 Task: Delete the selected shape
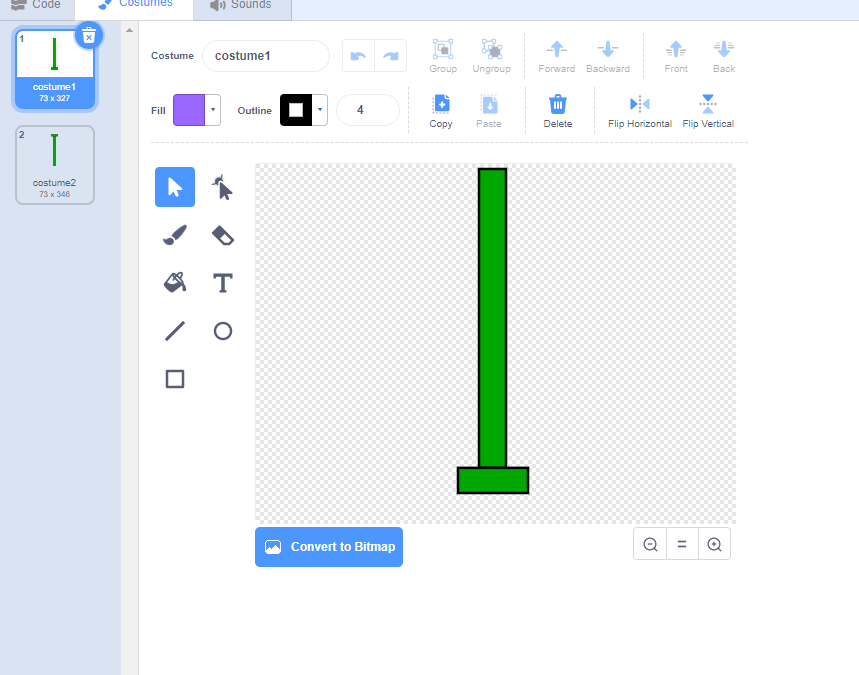pos(558,111)
